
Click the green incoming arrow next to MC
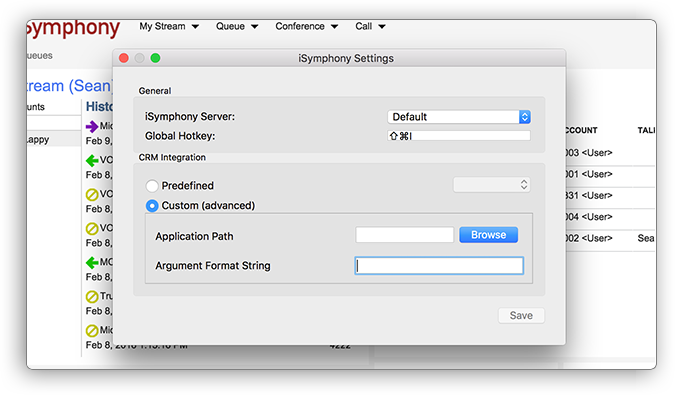tap(92, 262)
